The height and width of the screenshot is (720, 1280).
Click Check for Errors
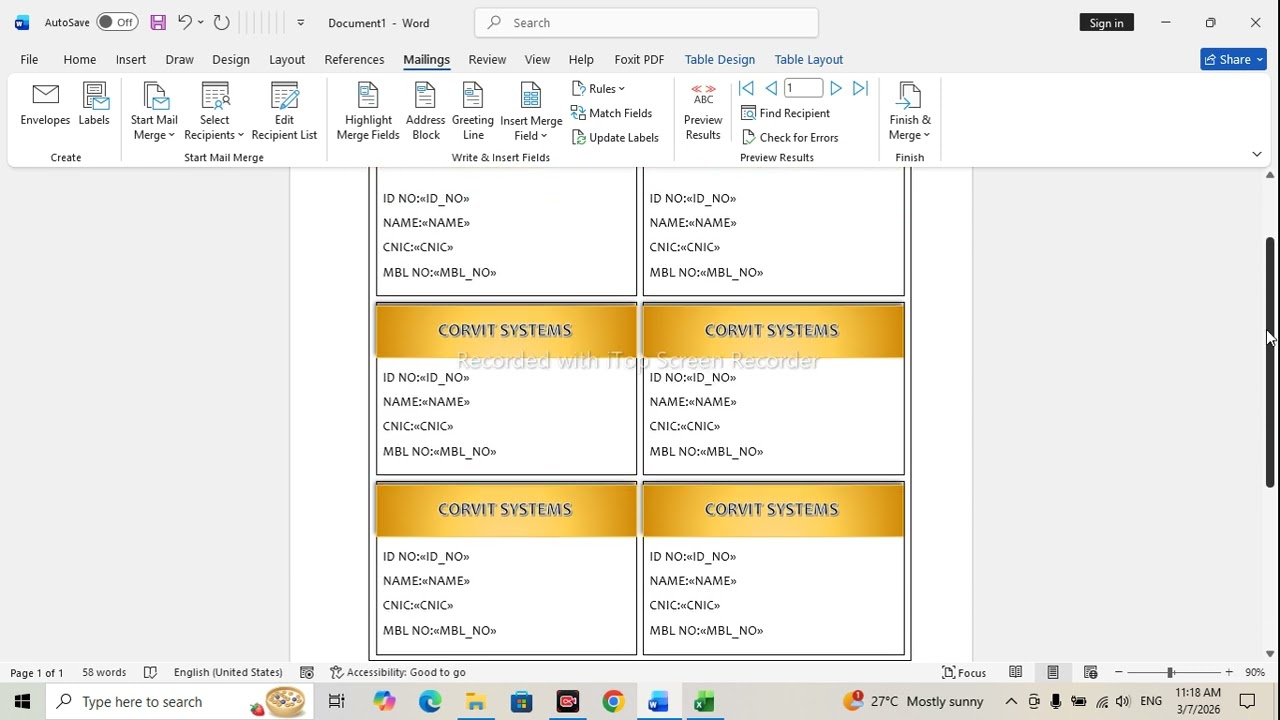790,137
